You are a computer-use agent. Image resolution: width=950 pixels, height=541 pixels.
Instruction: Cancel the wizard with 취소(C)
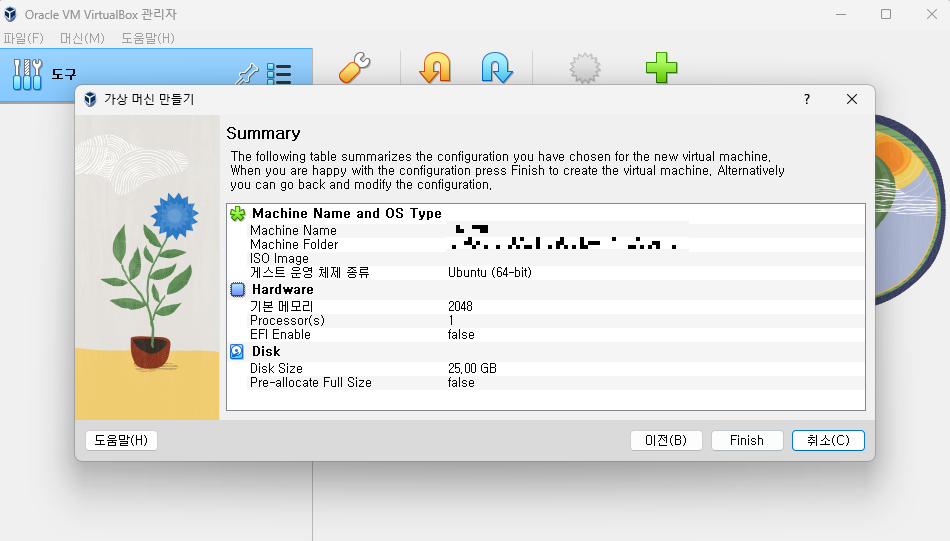pos(828,440)
